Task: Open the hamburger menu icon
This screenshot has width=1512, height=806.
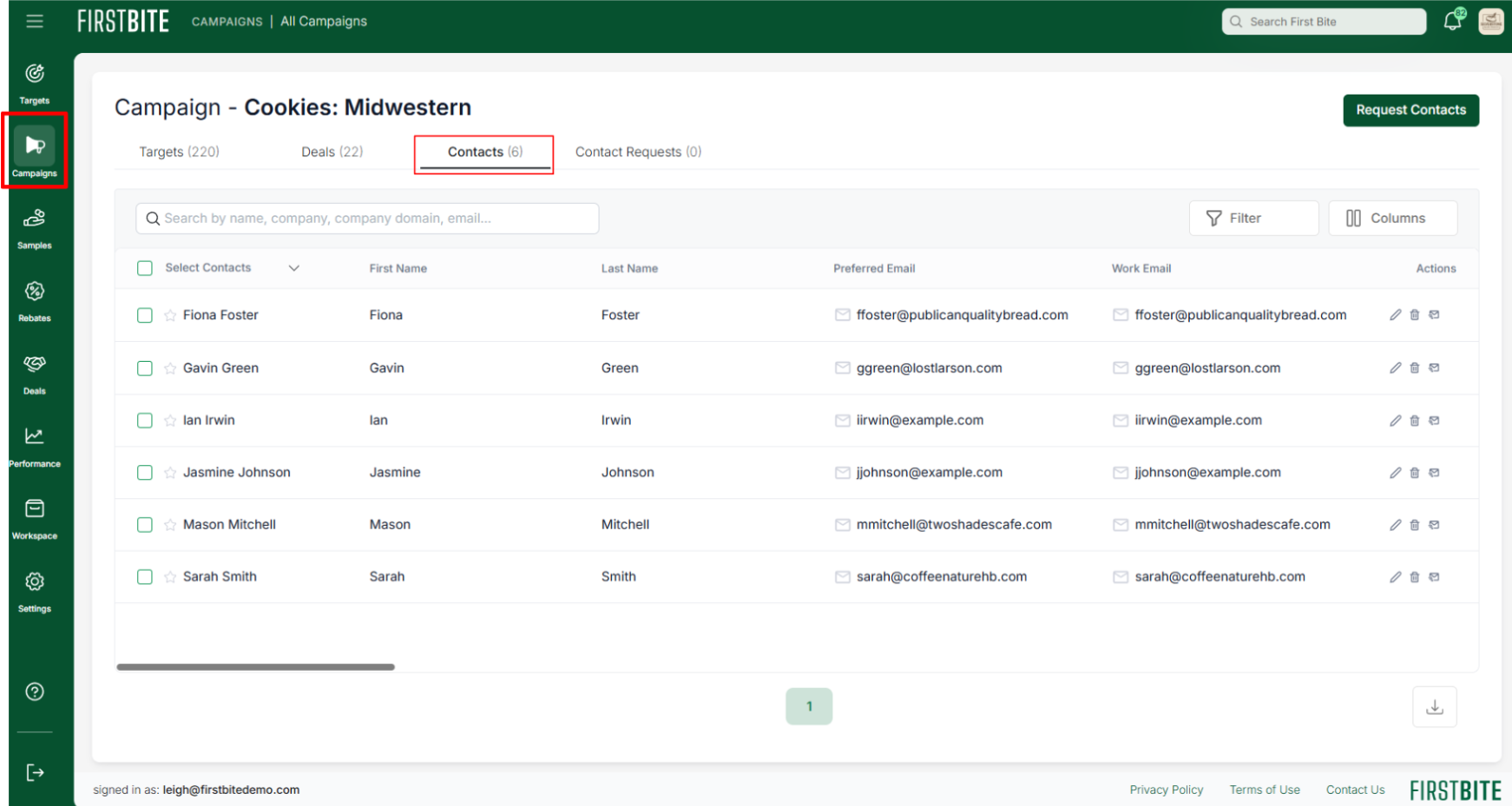Action: [x=35, y=21]
